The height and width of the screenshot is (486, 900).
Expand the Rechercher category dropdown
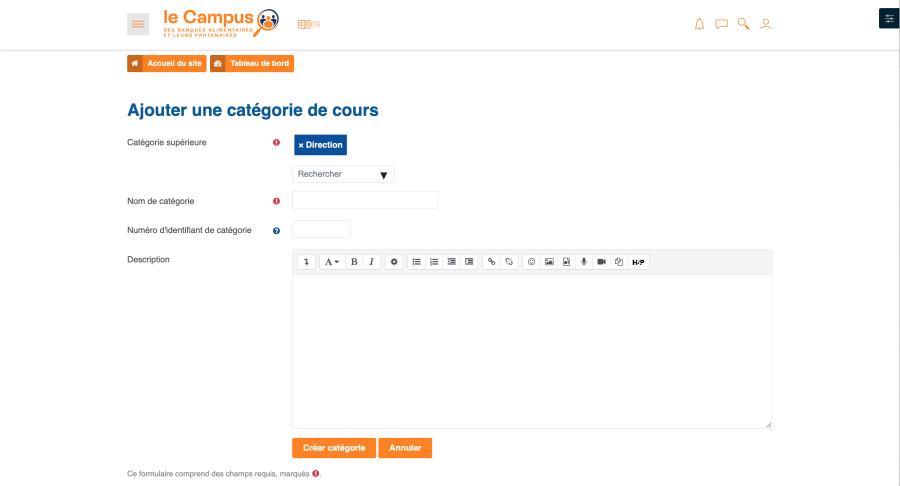click(343, 174)
